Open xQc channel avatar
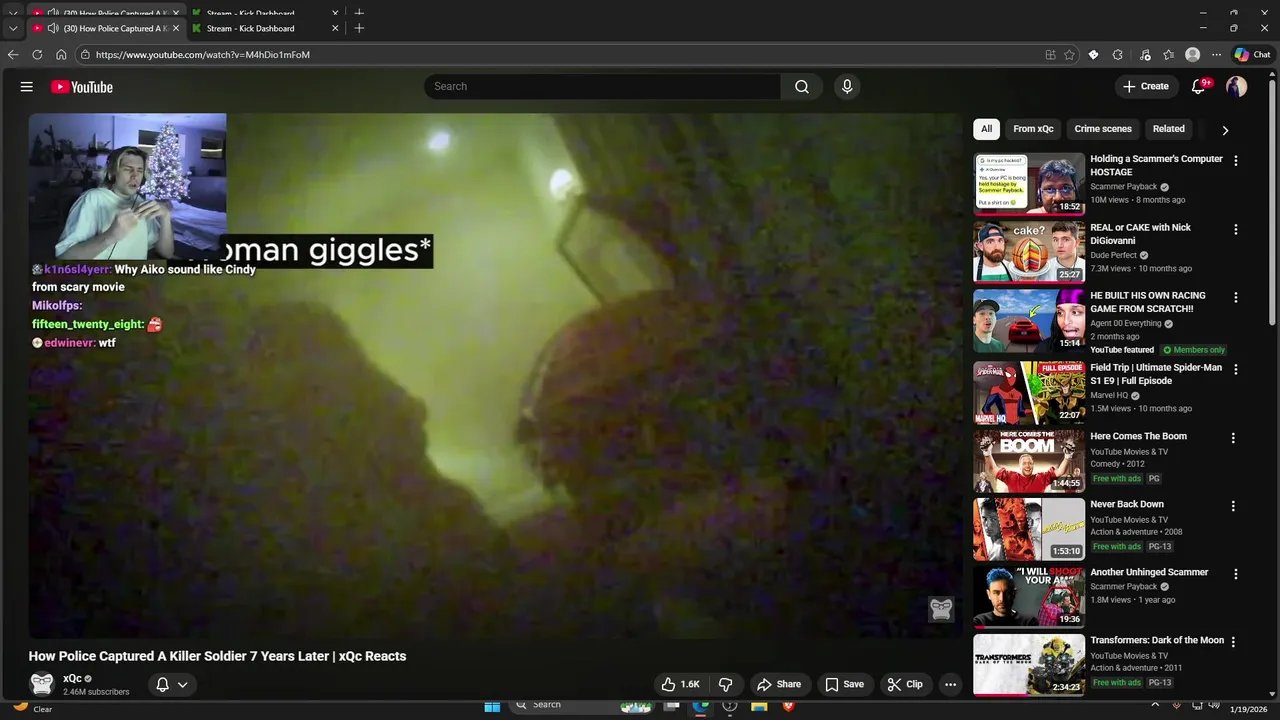The image size is (1280, 720). point(42,684)
